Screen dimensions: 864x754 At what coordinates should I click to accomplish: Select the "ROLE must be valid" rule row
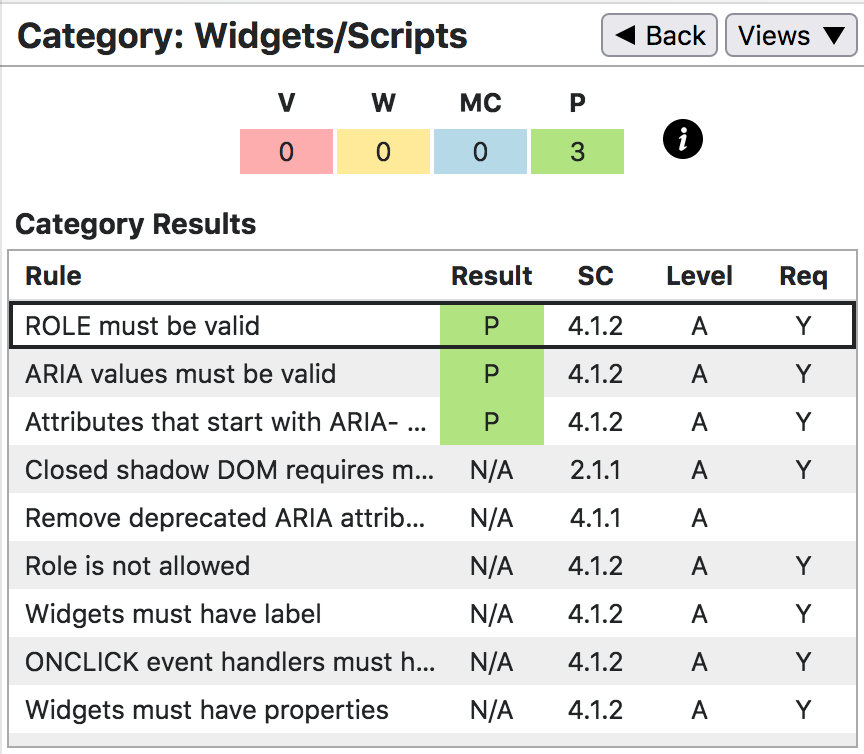click(142, 326)
